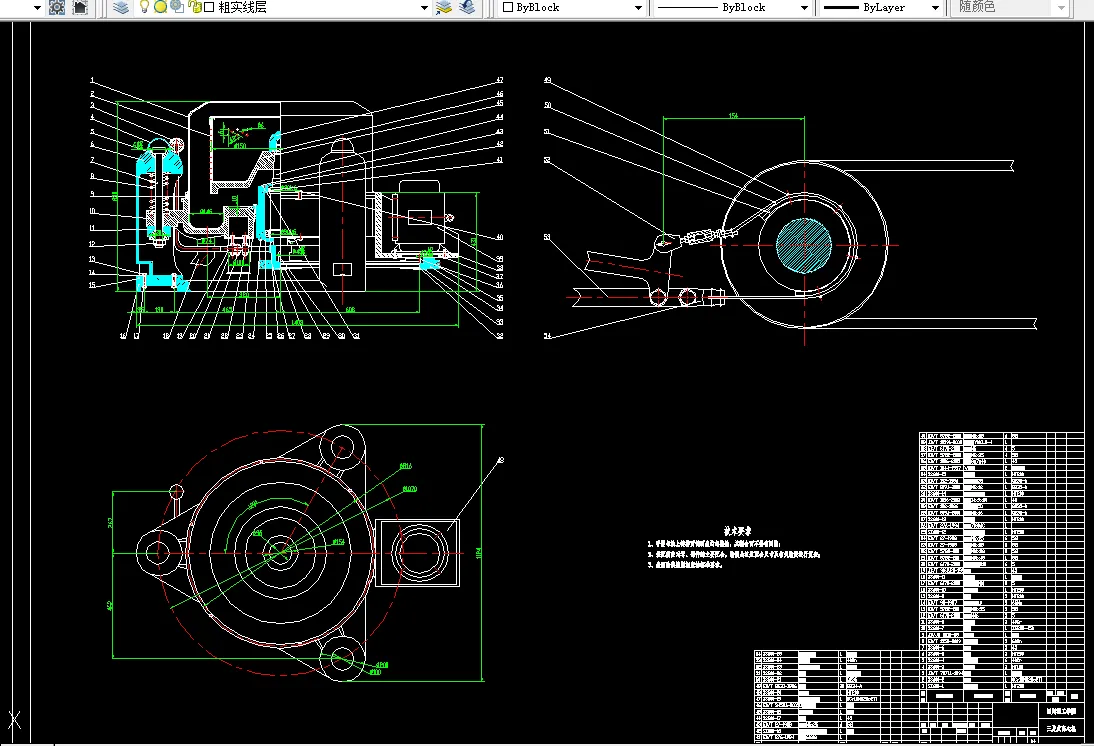The width and height of the screenshot is (1094, 746).
Task: Open the Layer Properties Manager
Action: point(121,8)
